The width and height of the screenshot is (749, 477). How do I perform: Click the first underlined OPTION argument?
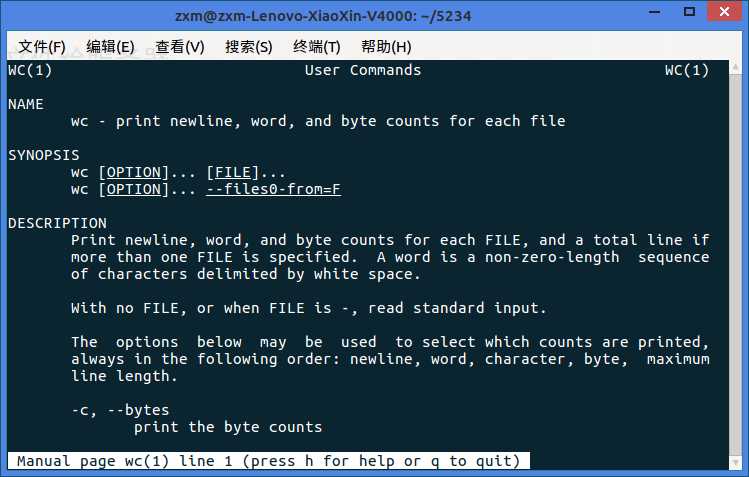(x=134, y=172)
